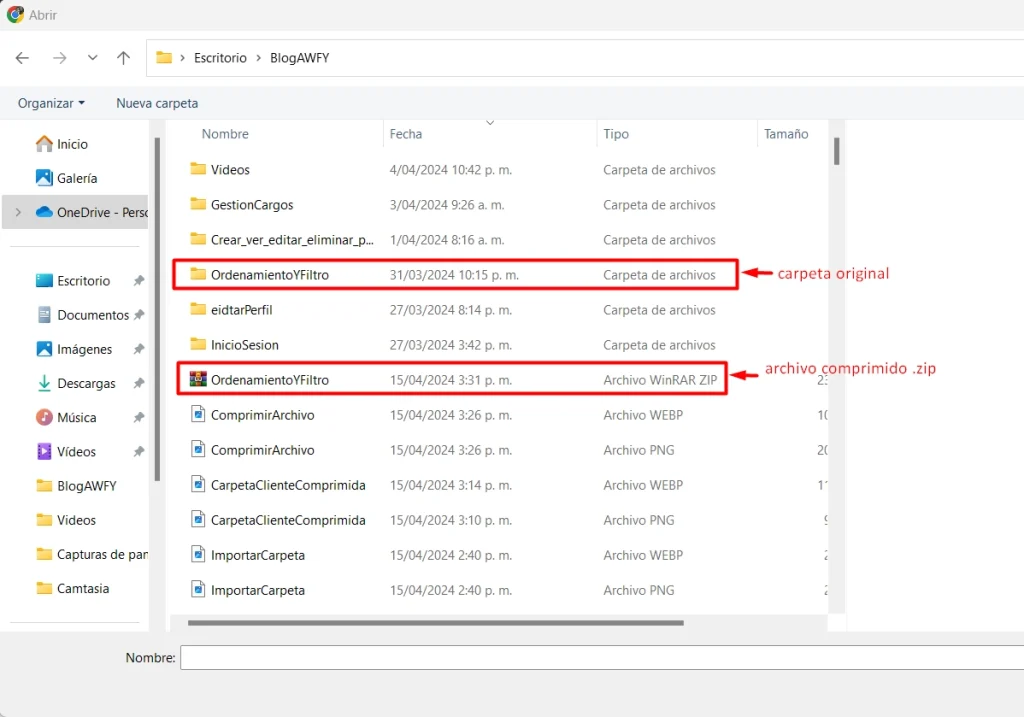Unpin Música using its pin icon
Image resolution: width=1024 pixels, height=717 pixels.
click(138, 417)
